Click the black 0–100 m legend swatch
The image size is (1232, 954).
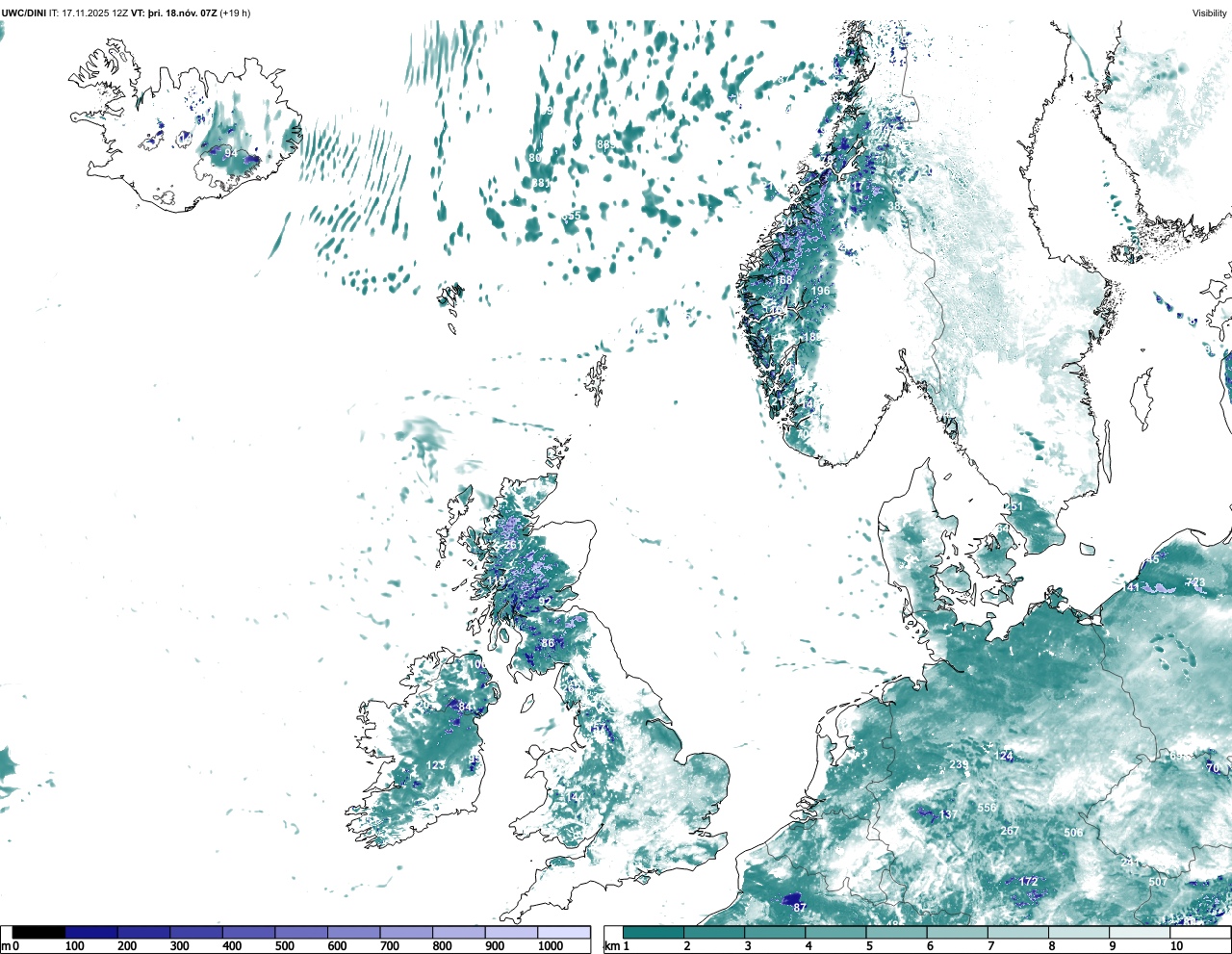click(38, 933)
